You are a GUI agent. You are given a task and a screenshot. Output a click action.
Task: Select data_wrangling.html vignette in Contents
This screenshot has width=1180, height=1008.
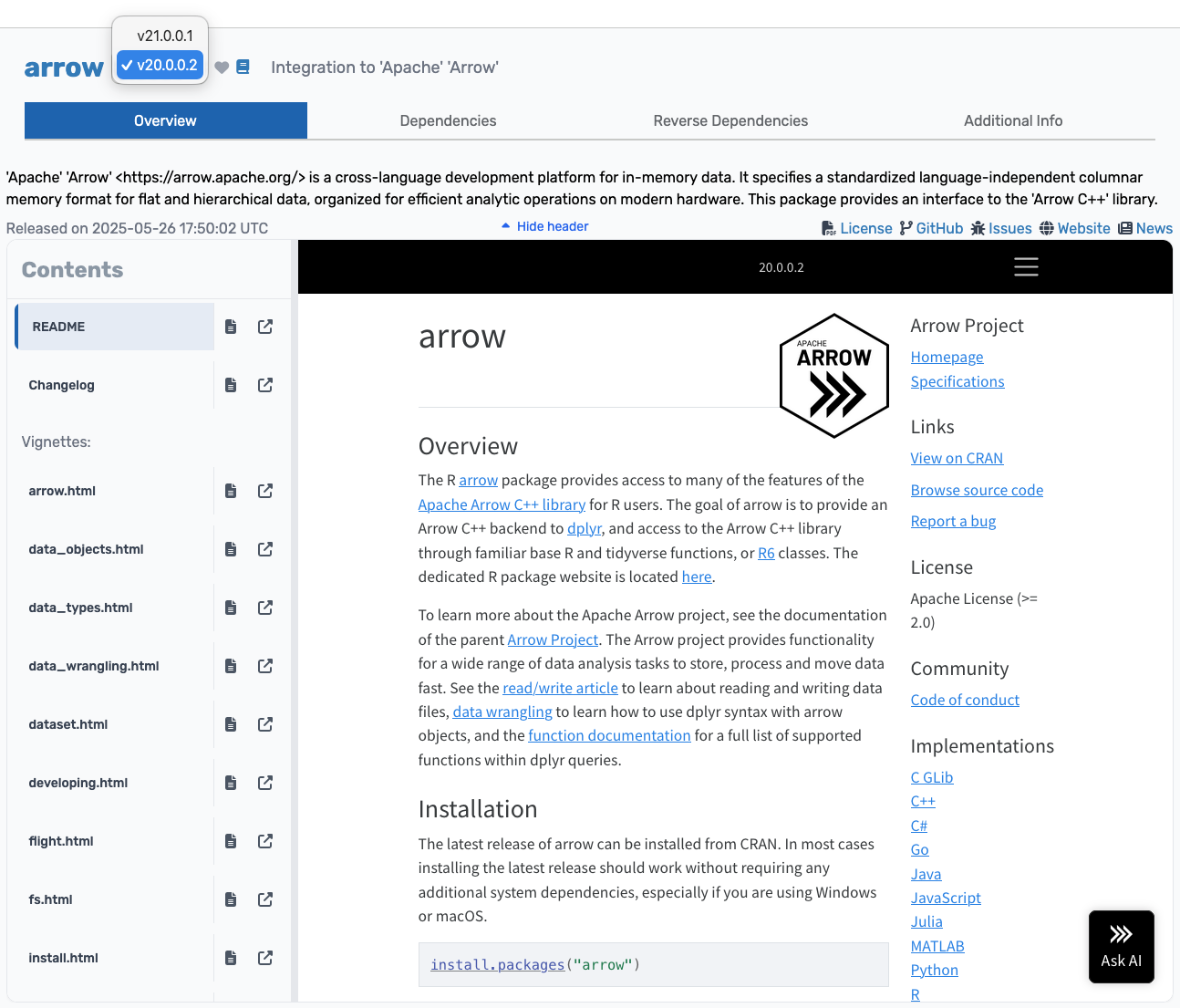click(94, 666)
